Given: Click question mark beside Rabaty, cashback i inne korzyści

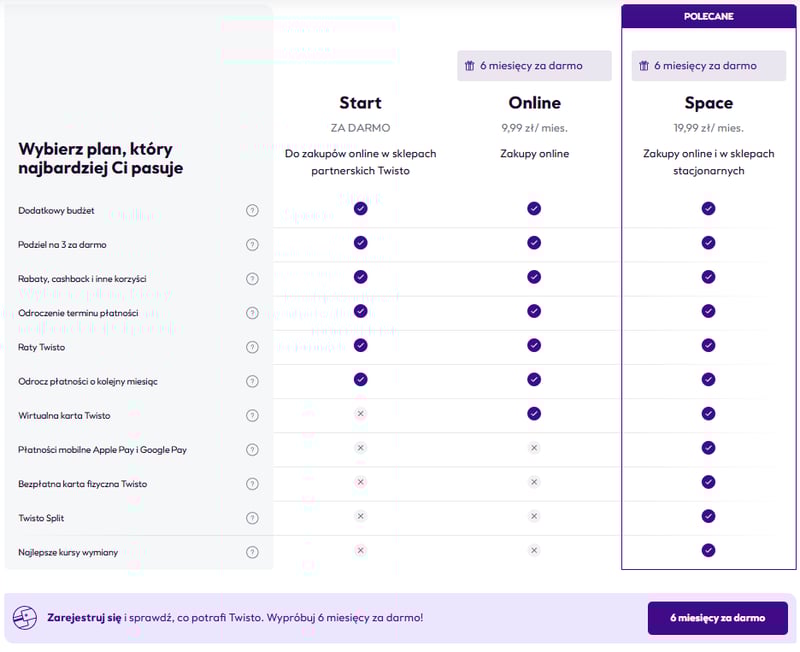Looking at the screenshot, I should (x=252, y=278).
